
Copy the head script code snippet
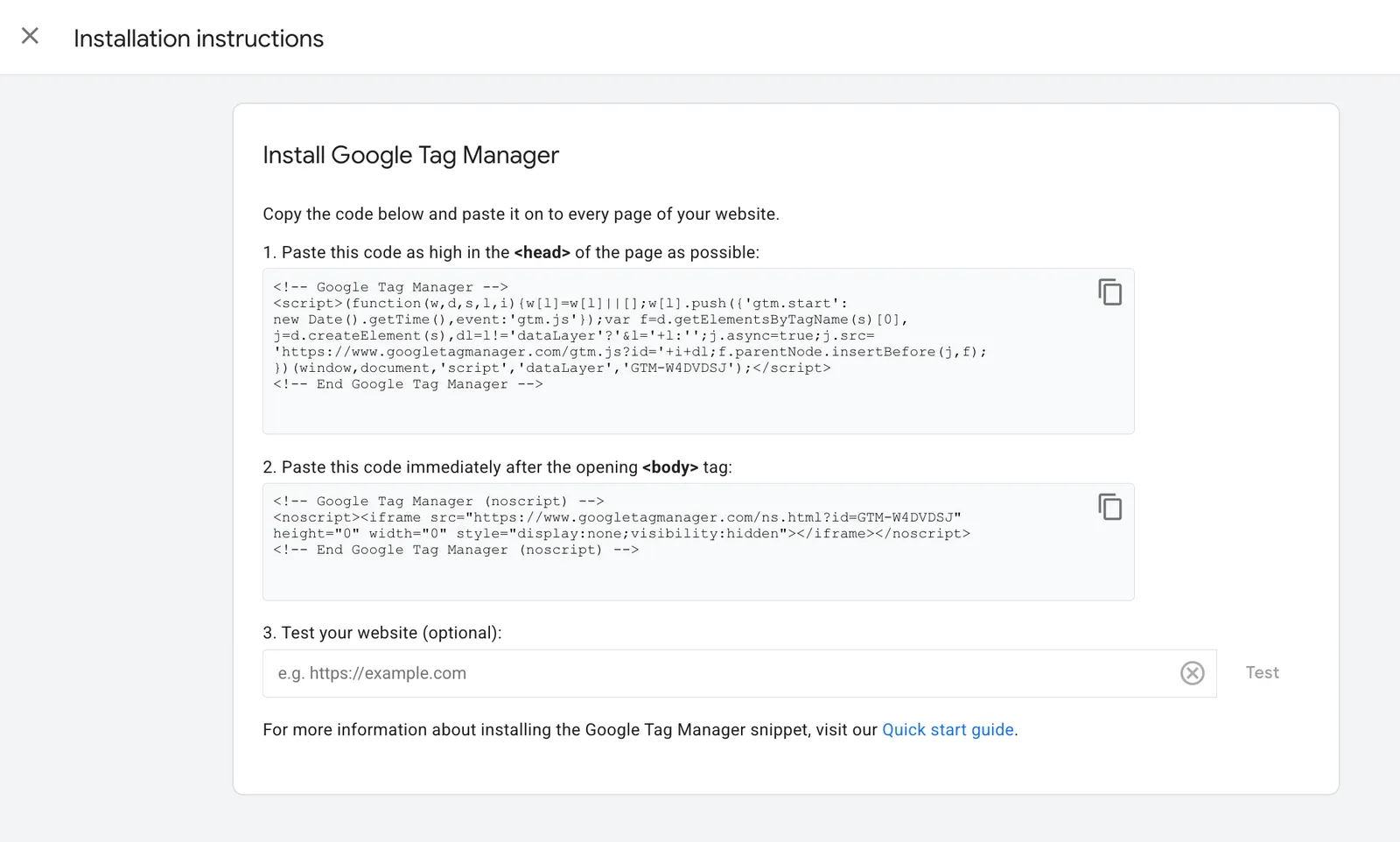point(1109,292)
